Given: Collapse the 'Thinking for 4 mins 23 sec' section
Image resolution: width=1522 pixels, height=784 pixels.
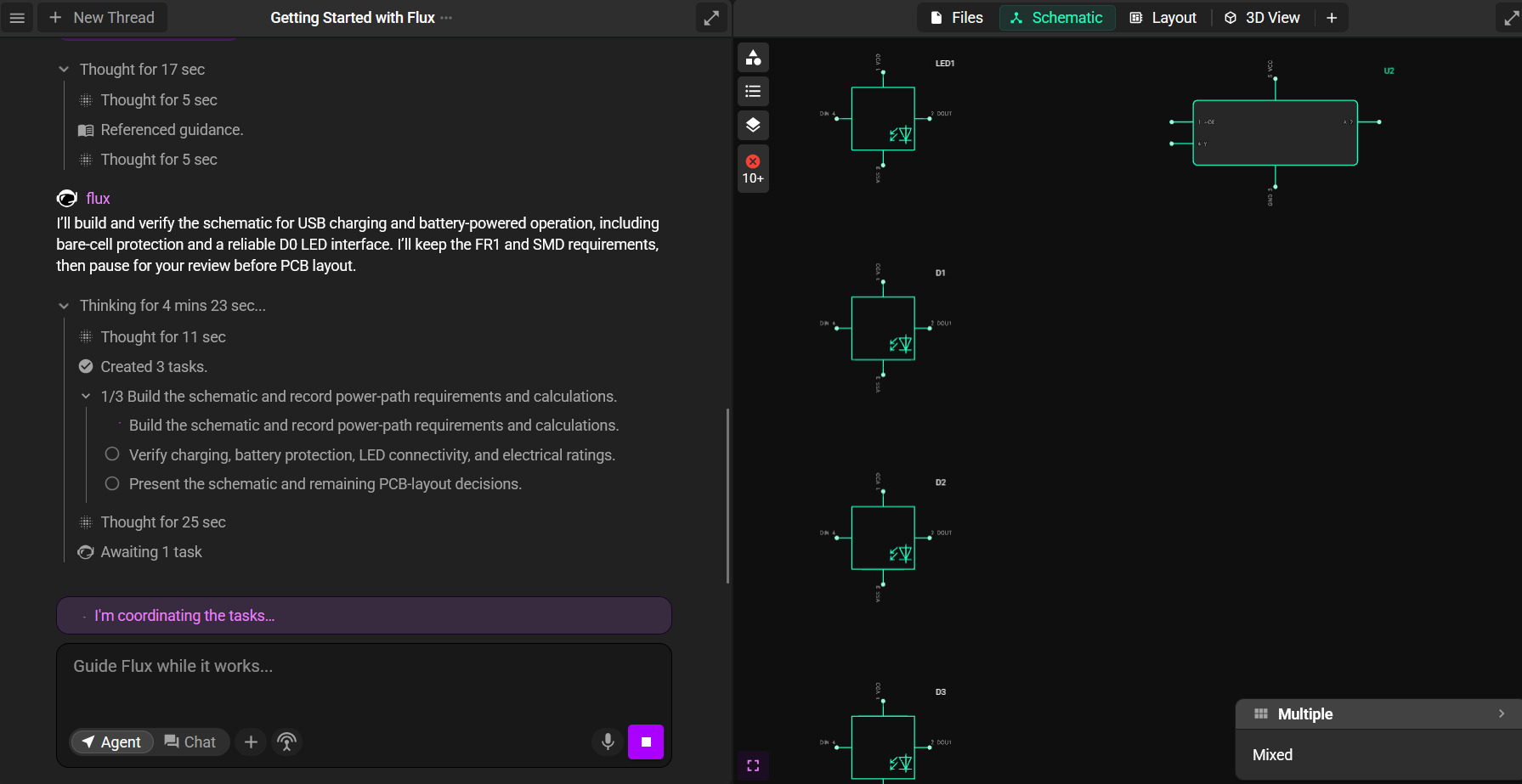Looking at the screenshot, I should (64, 306).
